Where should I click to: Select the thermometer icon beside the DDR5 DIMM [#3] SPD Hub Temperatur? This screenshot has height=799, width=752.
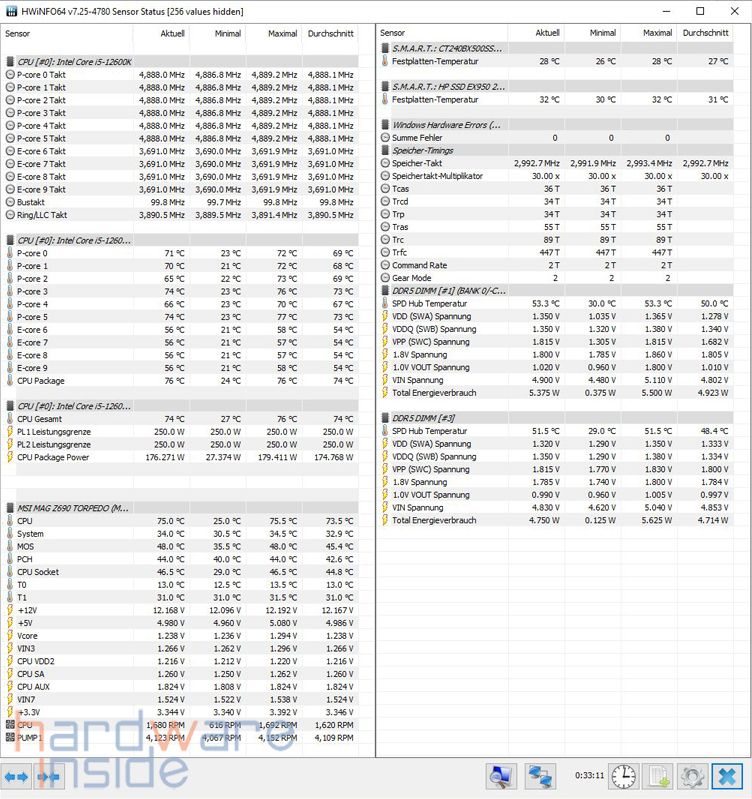385,431
